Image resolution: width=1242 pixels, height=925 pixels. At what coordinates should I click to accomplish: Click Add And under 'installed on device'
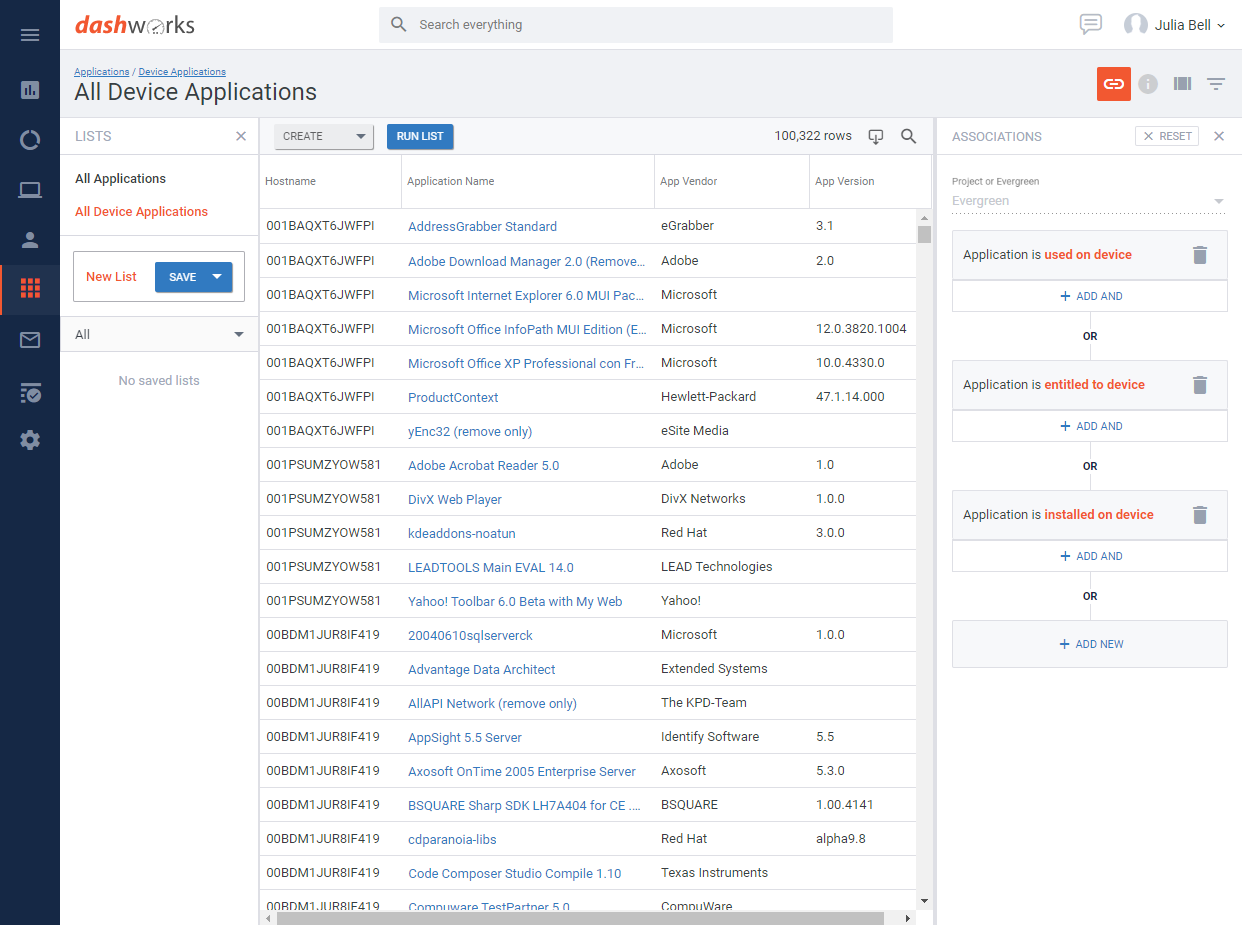(1090, 556)
